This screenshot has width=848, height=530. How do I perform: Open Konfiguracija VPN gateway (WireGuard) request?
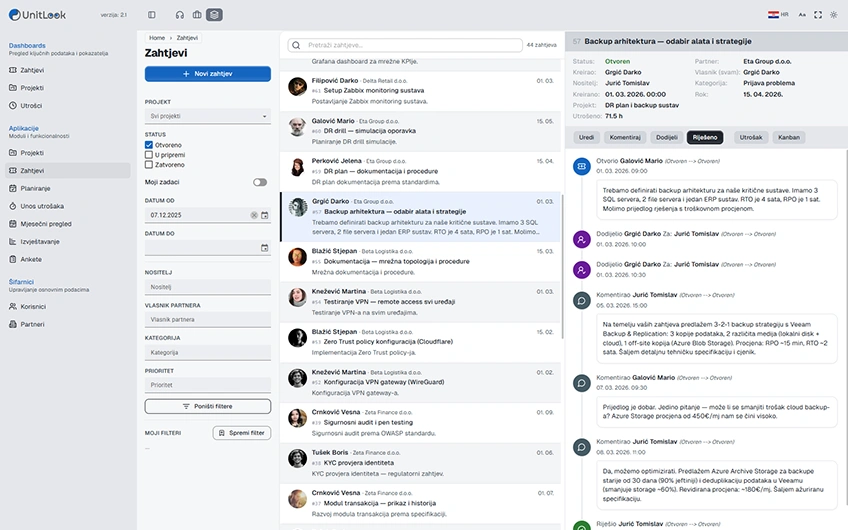pyautogui.click(x=420, y=382)
